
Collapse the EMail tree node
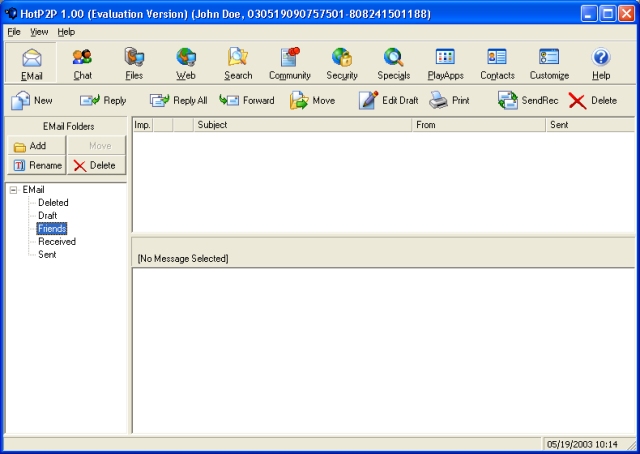tap(13, 190)
